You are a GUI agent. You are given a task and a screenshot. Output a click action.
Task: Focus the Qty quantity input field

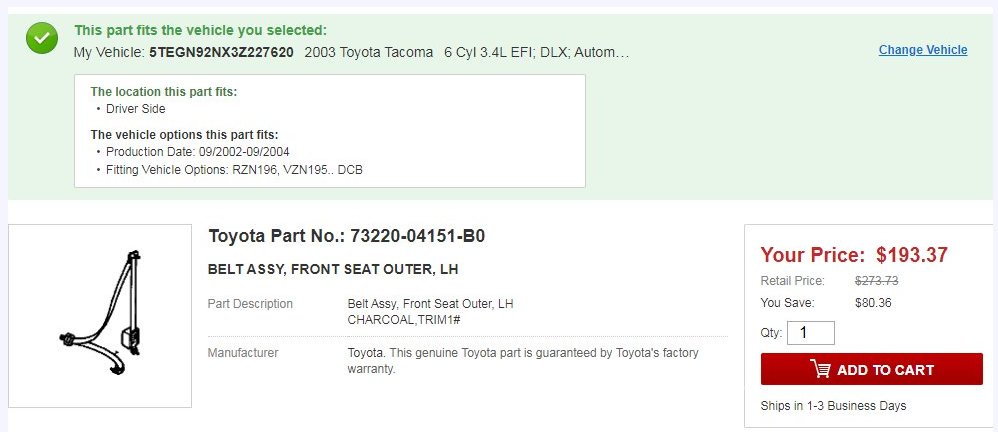click(x=810, y=333)
